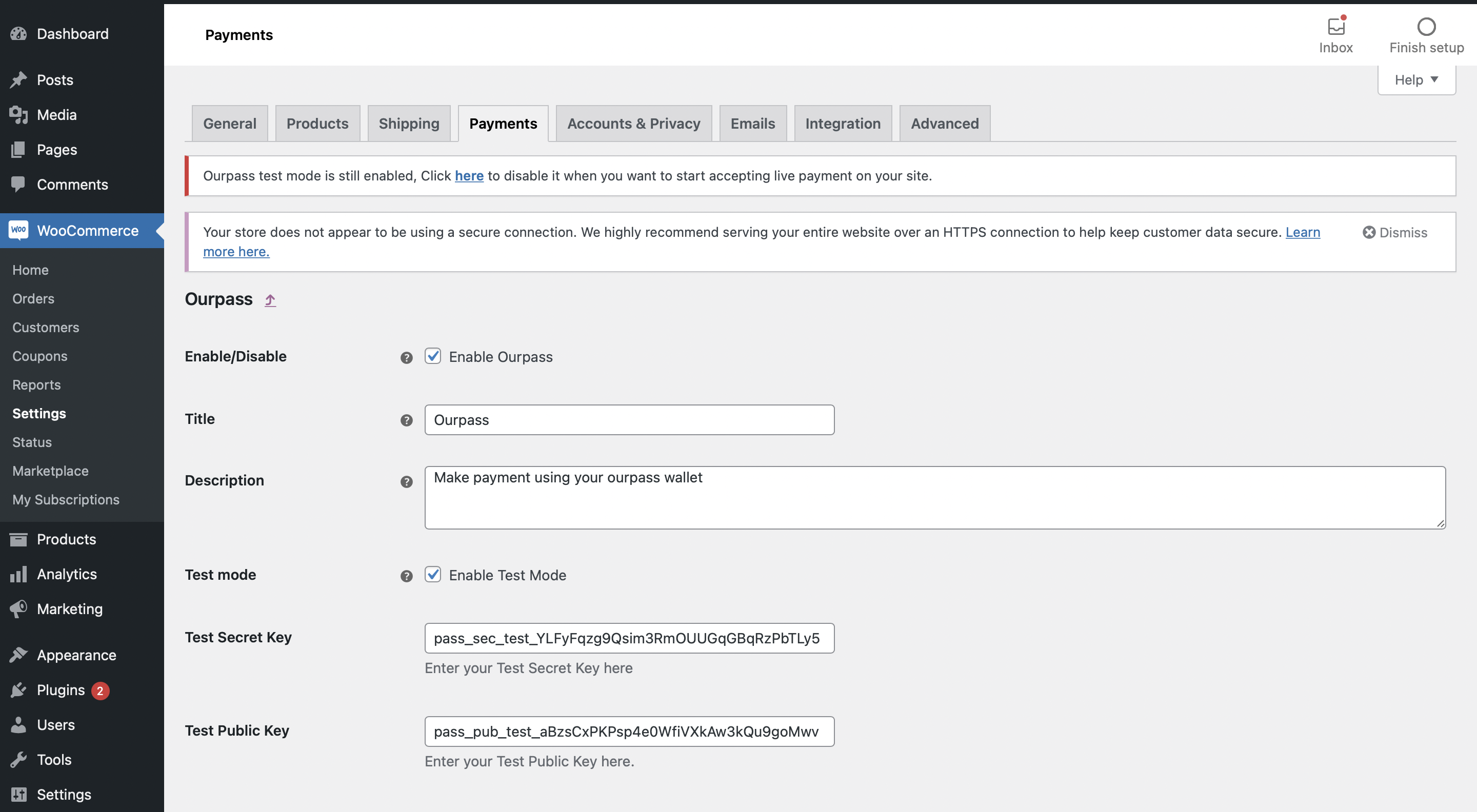Switch to the Shipping tab

tap(409, 123)
